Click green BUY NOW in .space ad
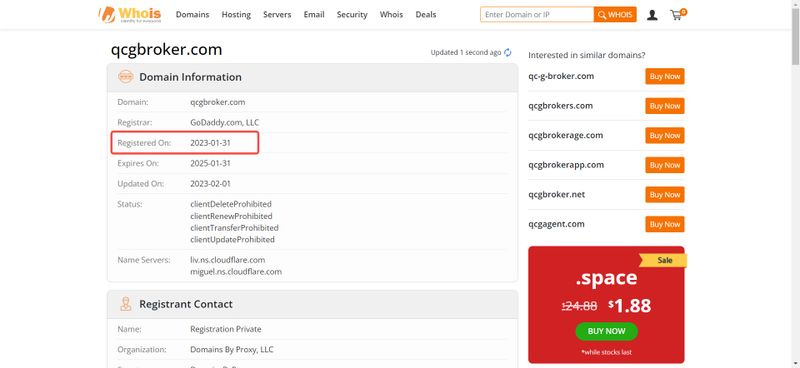This screenshot has width=800, height=368. click(607, 331)
